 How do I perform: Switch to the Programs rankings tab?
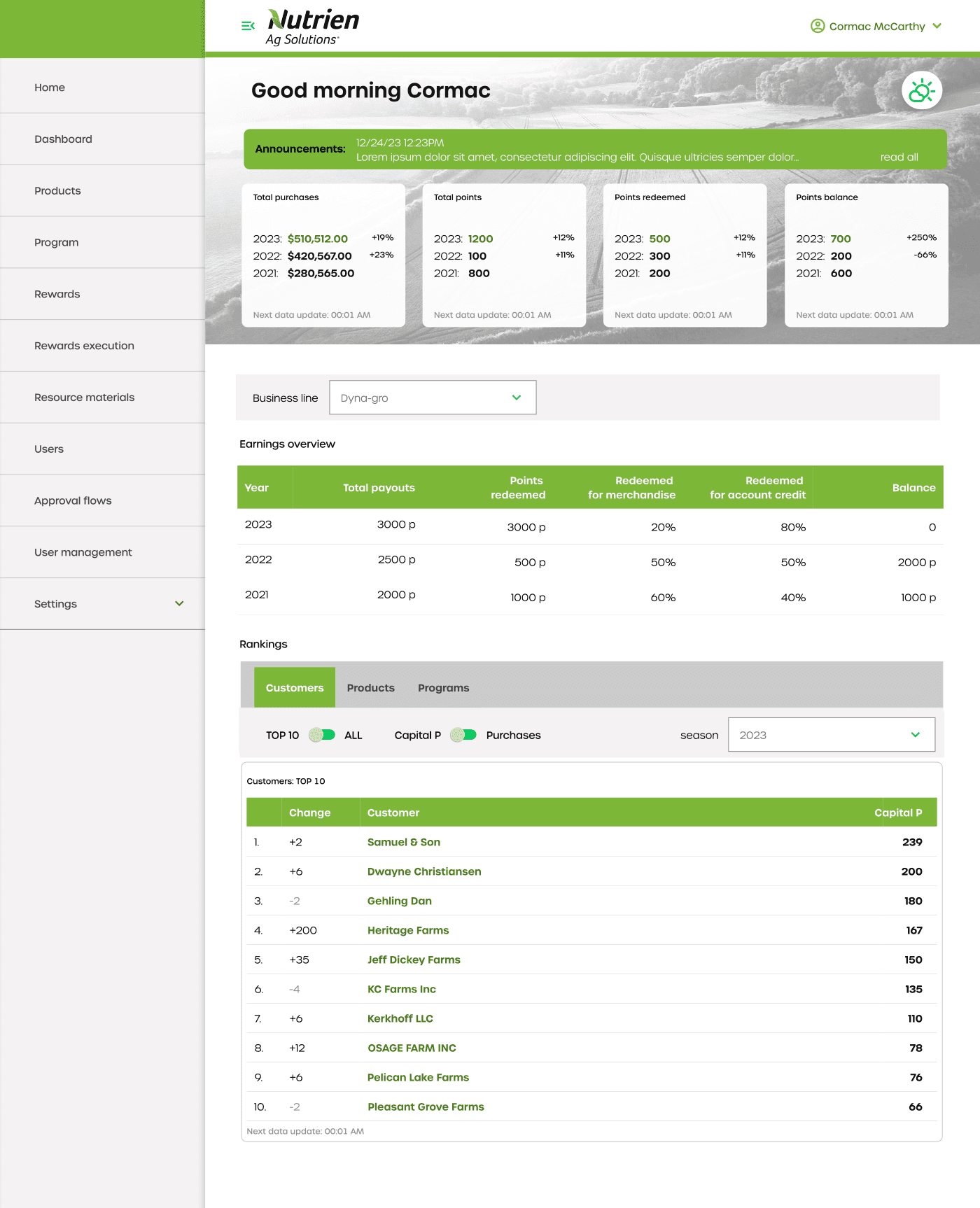pos(444,688)
